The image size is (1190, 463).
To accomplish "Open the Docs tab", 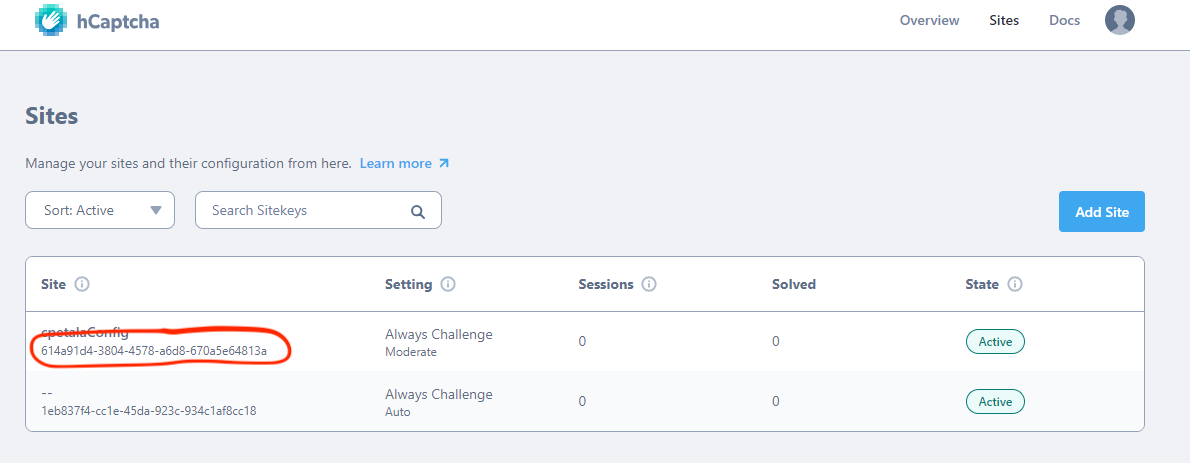I will (x=1064, y=20).
